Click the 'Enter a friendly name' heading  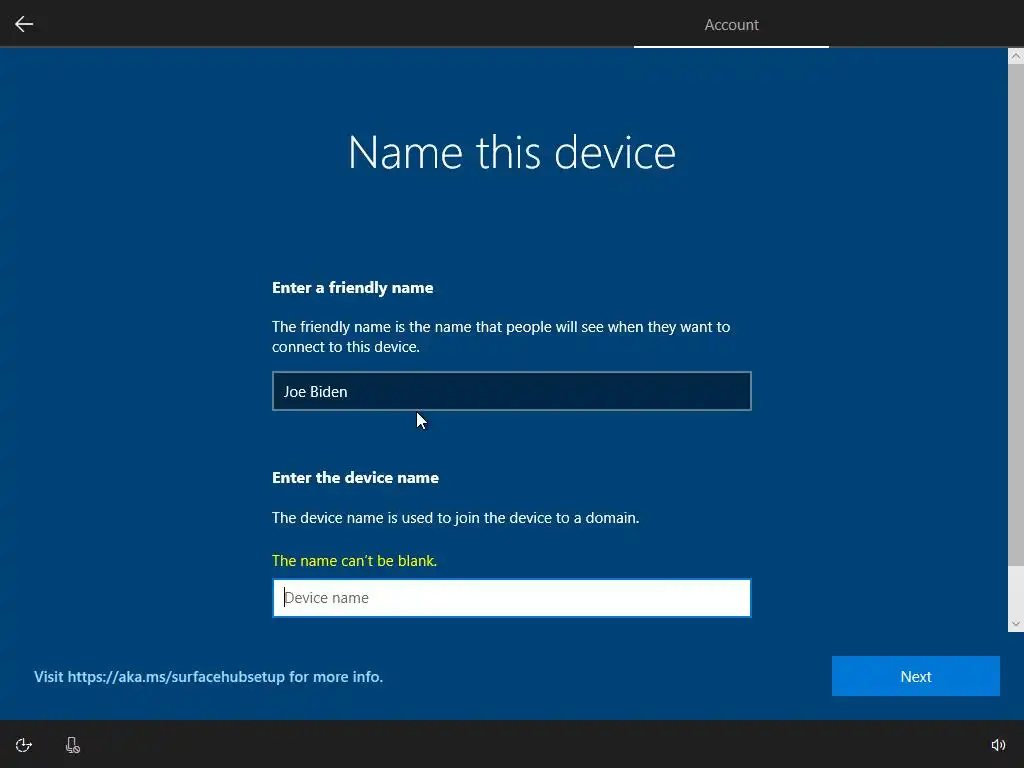pos(353,288)
